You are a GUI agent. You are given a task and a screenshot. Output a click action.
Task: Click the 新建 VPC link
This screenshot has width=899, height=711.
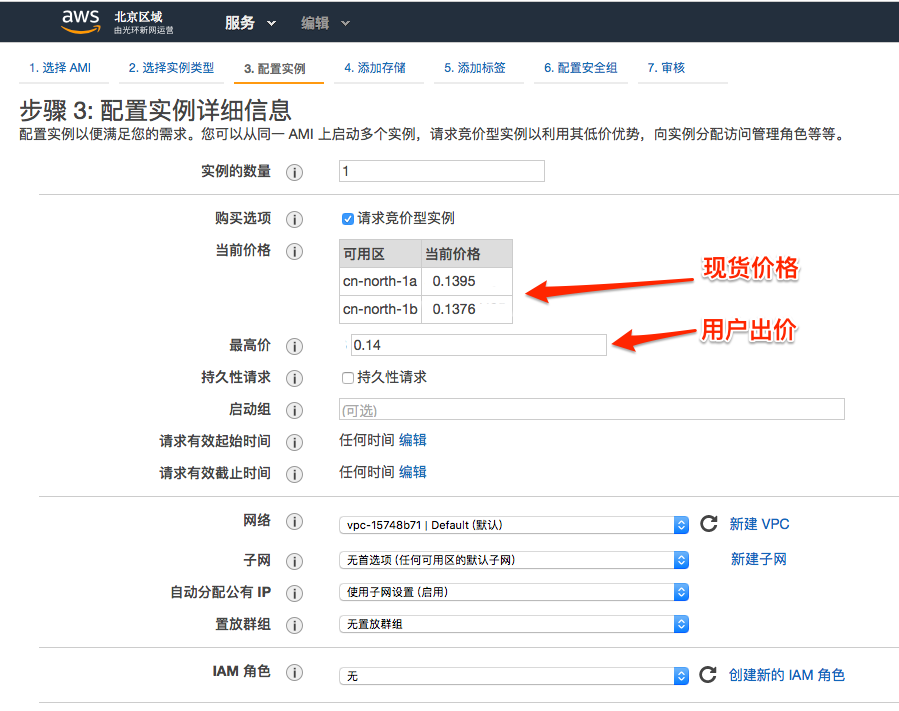tap(759, 524)
